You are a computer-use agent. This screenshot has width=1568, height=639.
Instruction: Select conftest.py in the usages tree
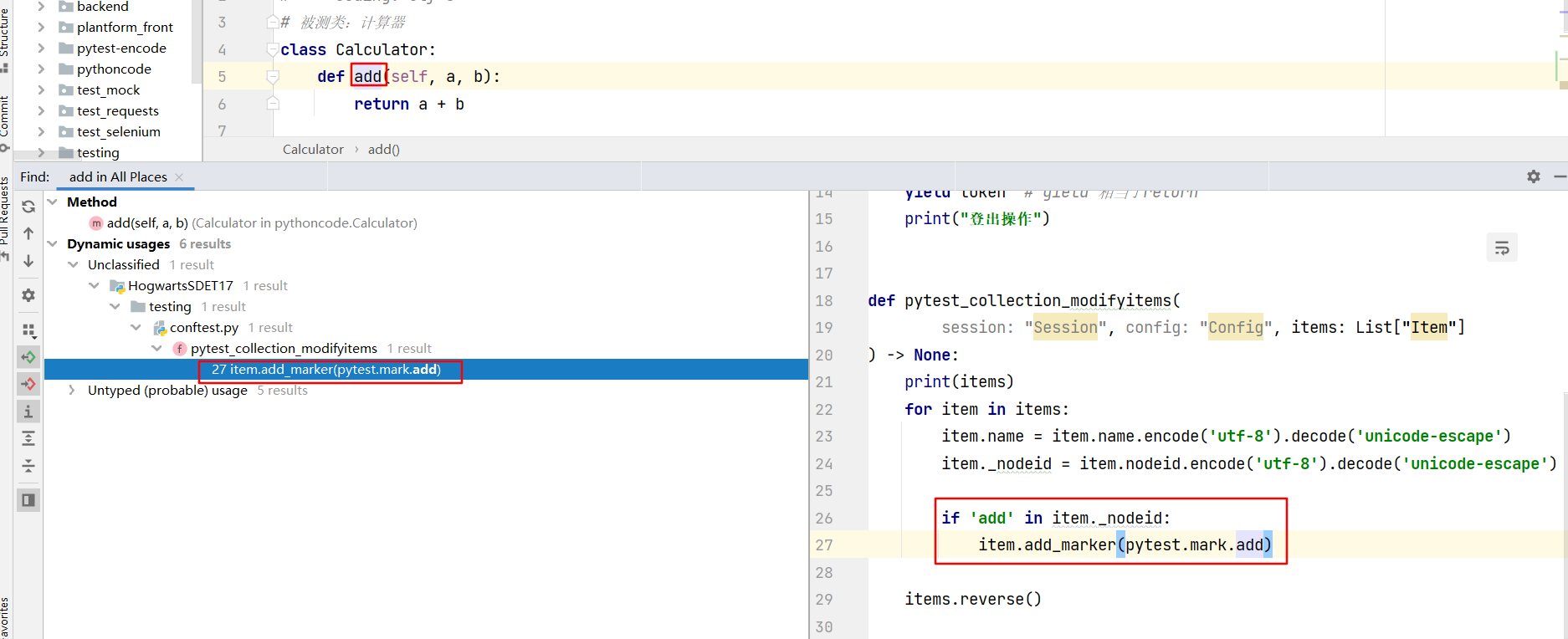click(x=203, y=328)
